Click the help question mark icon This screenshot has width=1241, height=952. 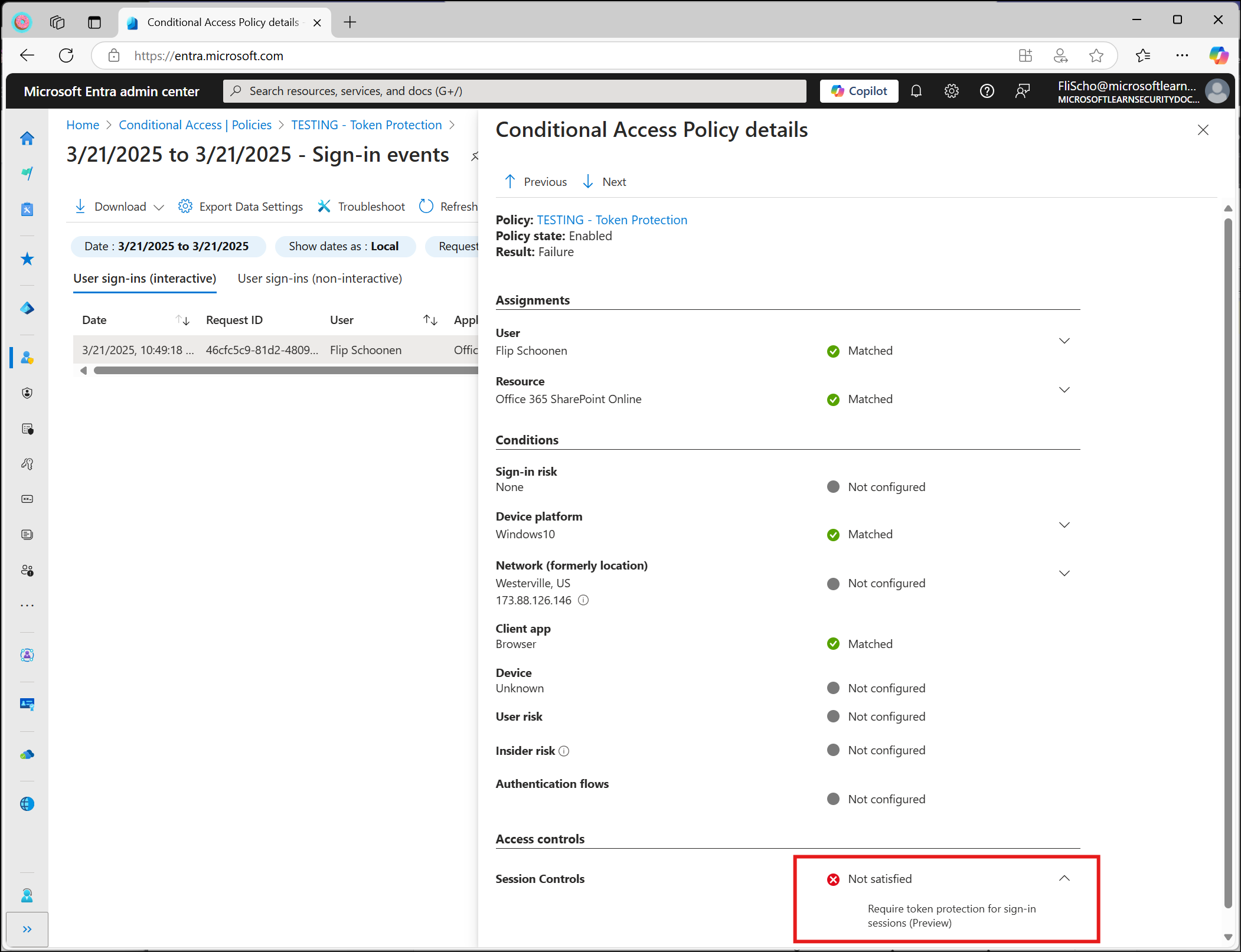click(987, 91)
